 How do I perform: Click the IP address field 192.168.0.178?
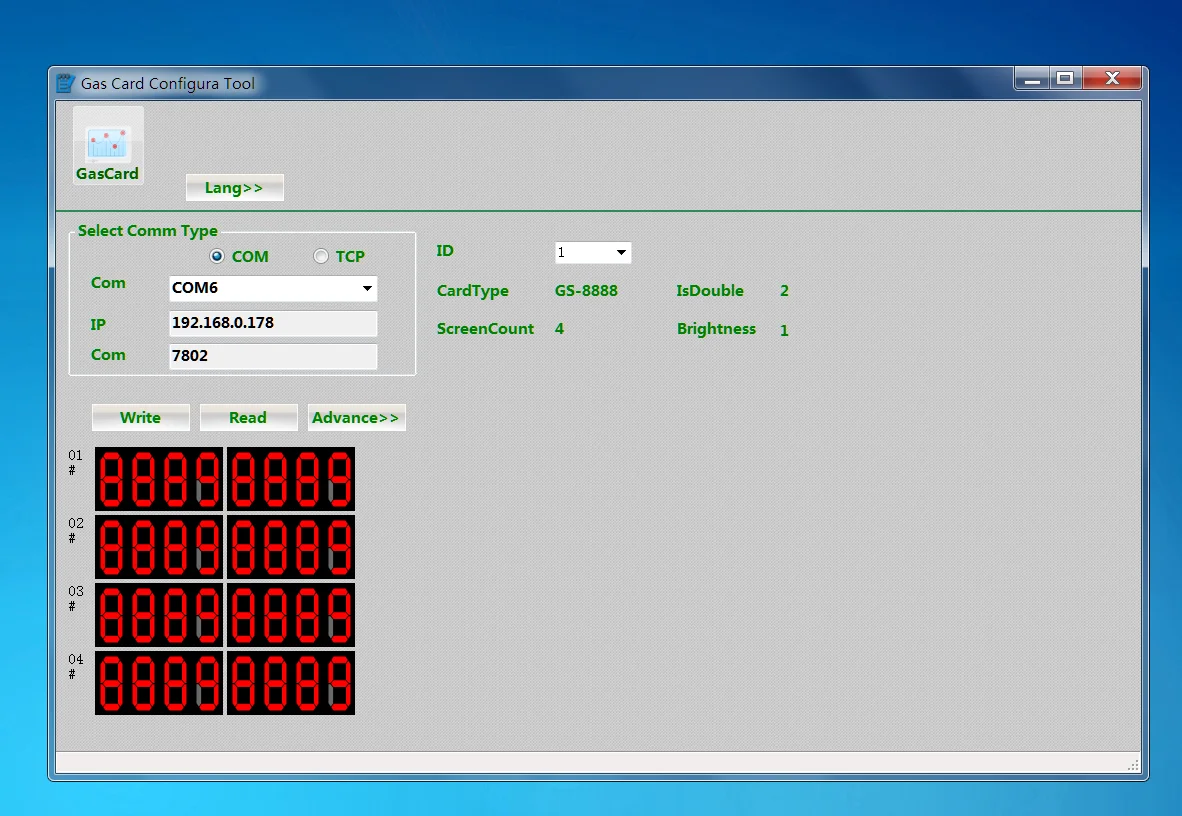click(273, 323)
